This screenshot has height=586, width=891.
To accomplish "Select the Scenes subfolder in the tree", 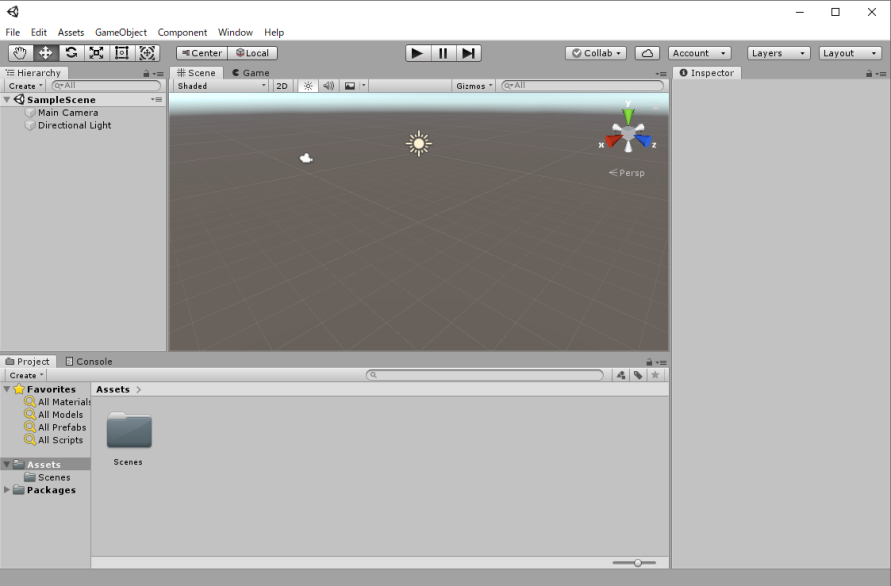I will point(48,477).
